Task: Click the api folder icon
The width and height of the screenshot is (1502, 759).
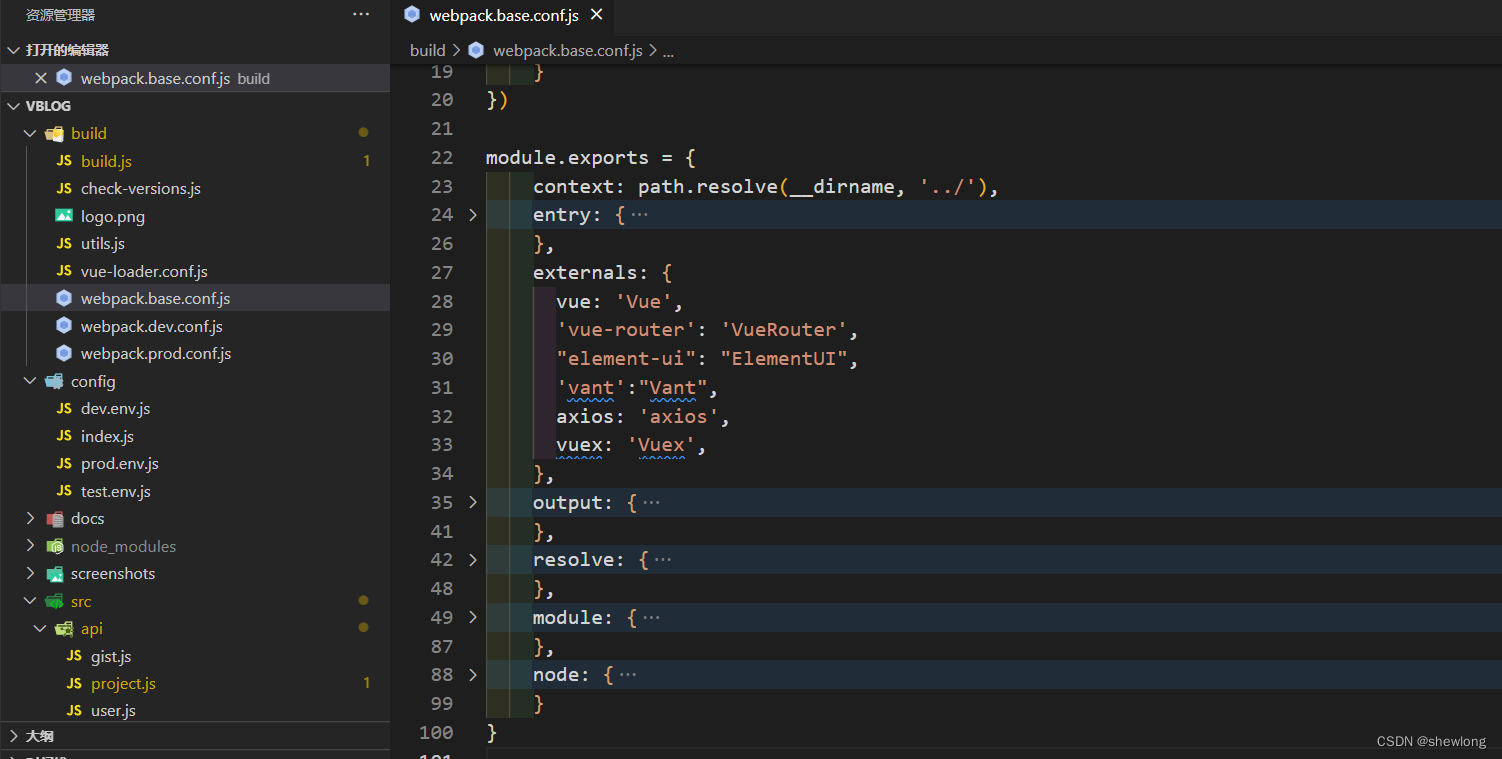Action: pos(65,628)
